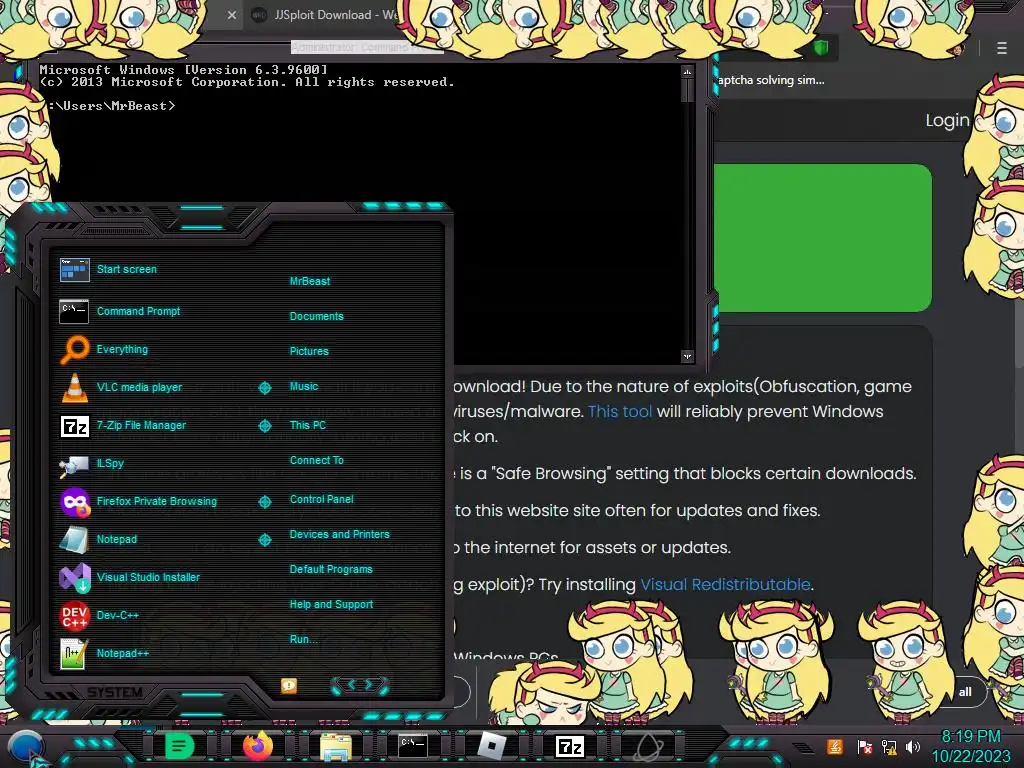The image size is (1024, 768).
Task: Switch to Command Prompt taskbar button
Action: tap(413, 746)
